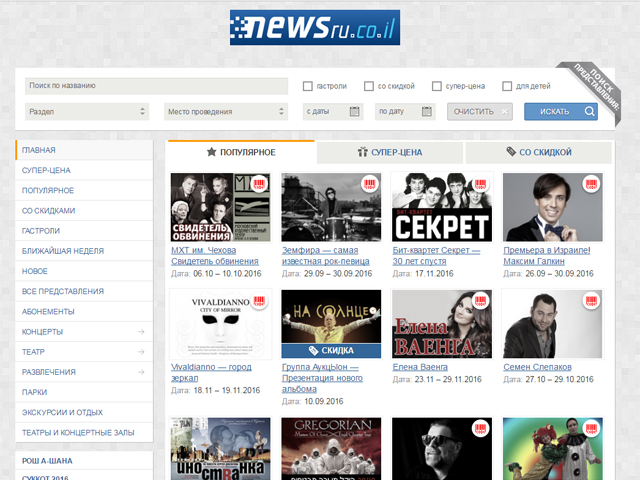Viewport: 640px width, 480px height.
Task: Switch to the Популярное tab
Action: (x=241, y=152)
